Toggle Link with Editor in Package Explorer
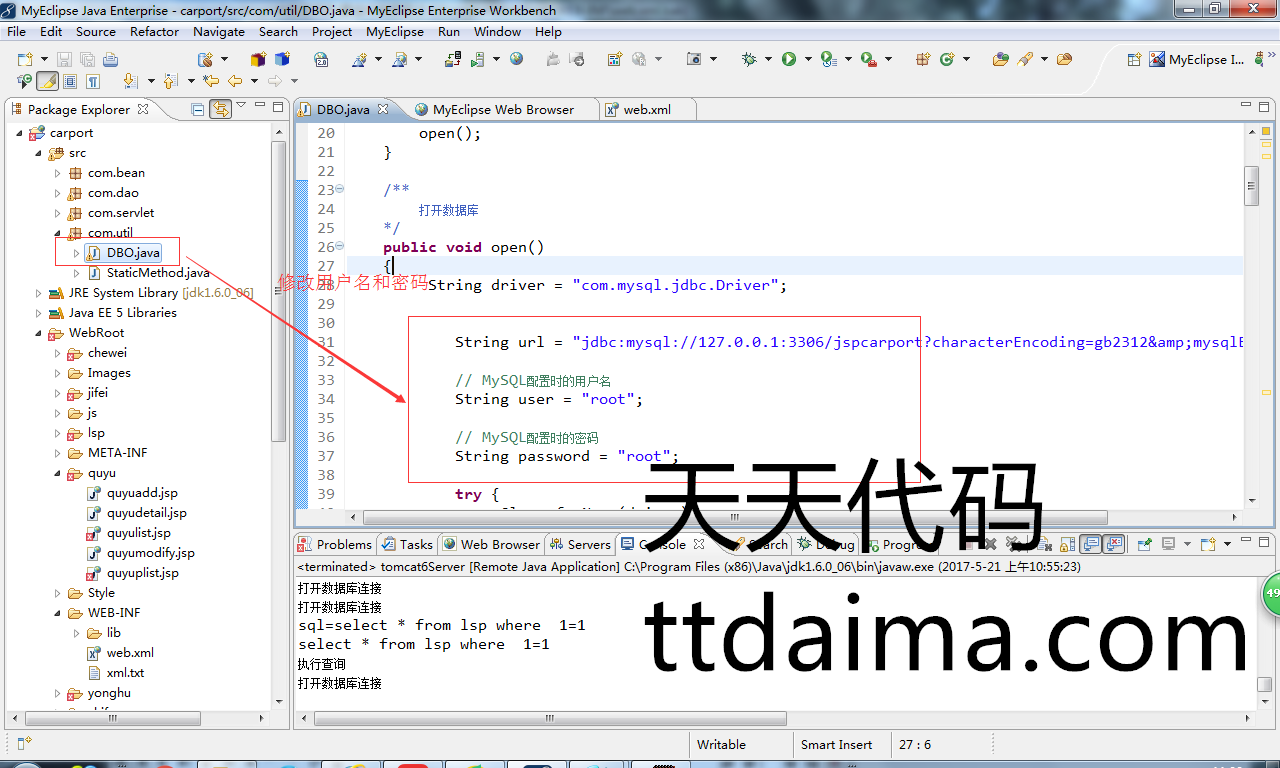Screen dimensions: 1280x768 point(220,109)
